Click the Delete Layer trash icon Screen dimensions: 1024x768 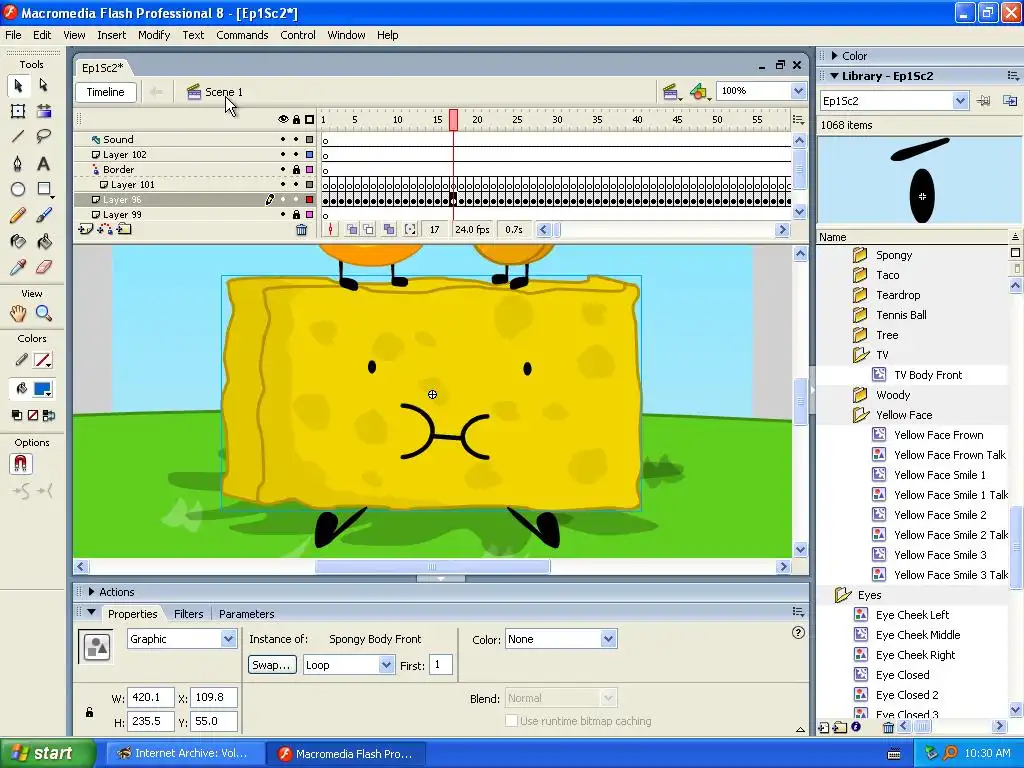(301, 229)
